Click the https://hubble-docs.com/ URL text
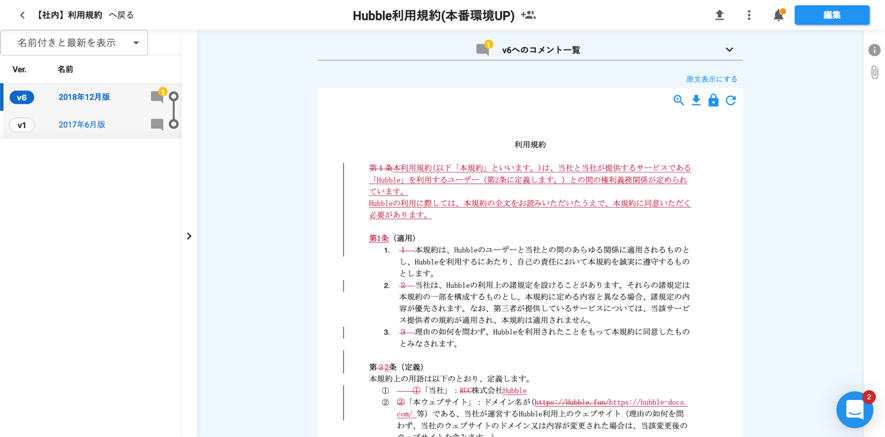The image size is (885, 437). [x=648, y=403]
